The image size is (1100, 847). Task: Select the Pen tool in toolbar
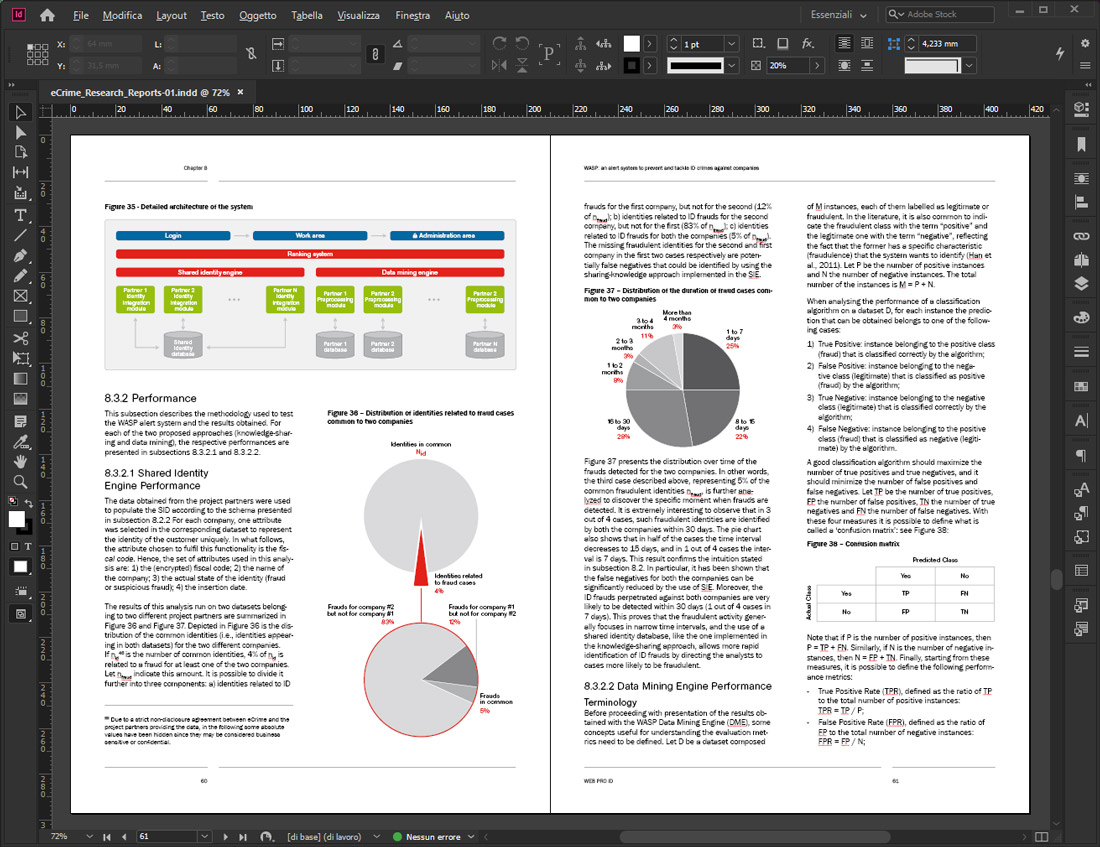pyautogui.click(x=20, y=256)
